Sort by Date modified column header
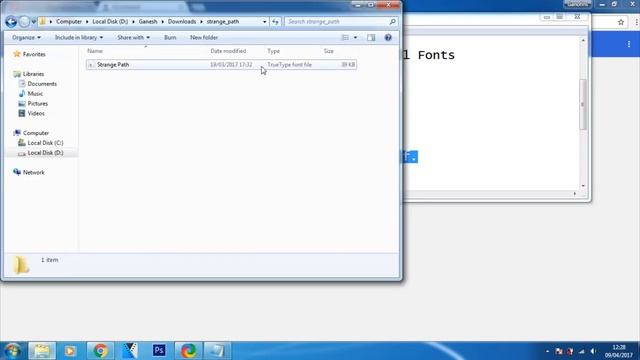The image size is (640, 360). (228, 51)
